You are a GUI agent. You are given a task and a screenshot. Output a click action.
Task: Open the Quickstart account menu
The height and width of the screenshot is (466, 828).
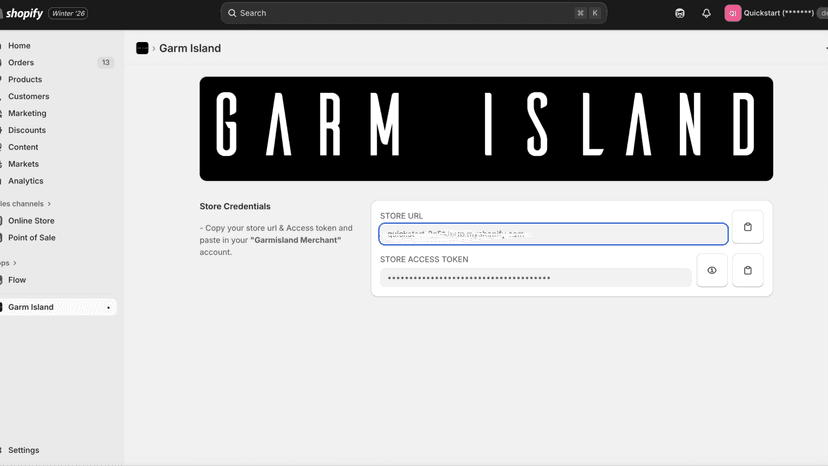[x=776, y=13]
